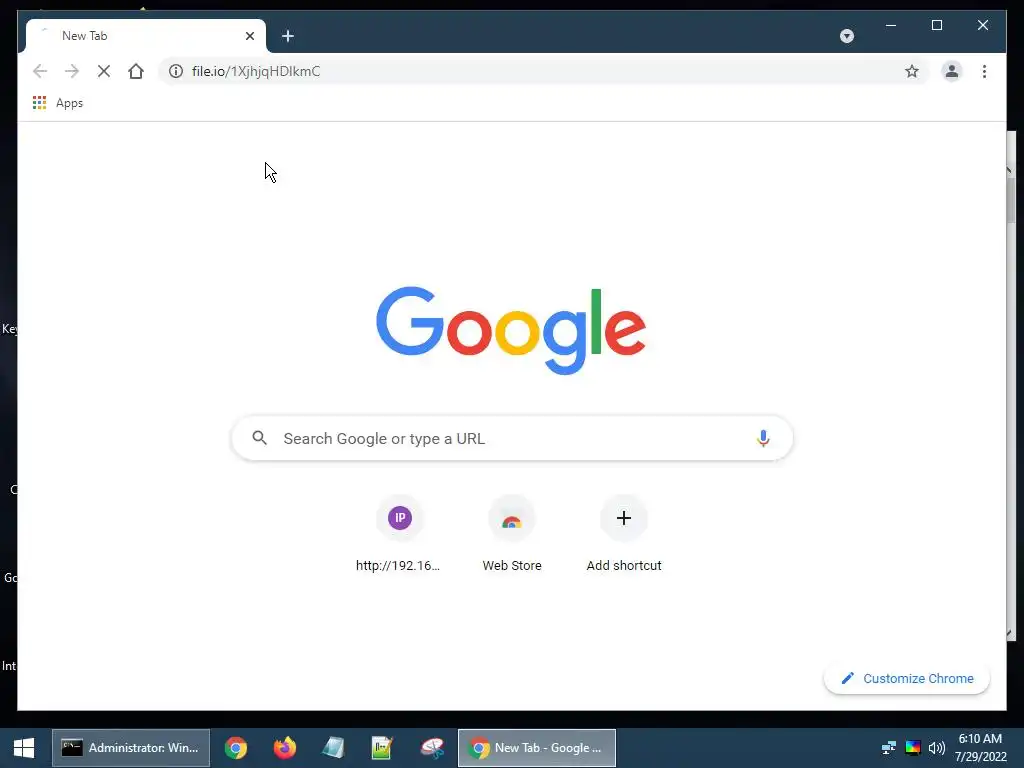Open Customize Chrome button

click(x=906, y=679)
